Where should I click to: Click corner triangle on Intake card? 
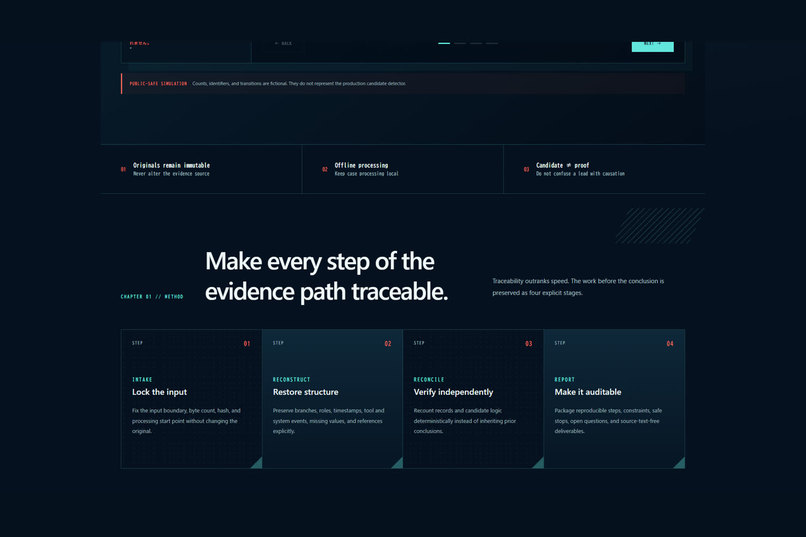[258, 465]
